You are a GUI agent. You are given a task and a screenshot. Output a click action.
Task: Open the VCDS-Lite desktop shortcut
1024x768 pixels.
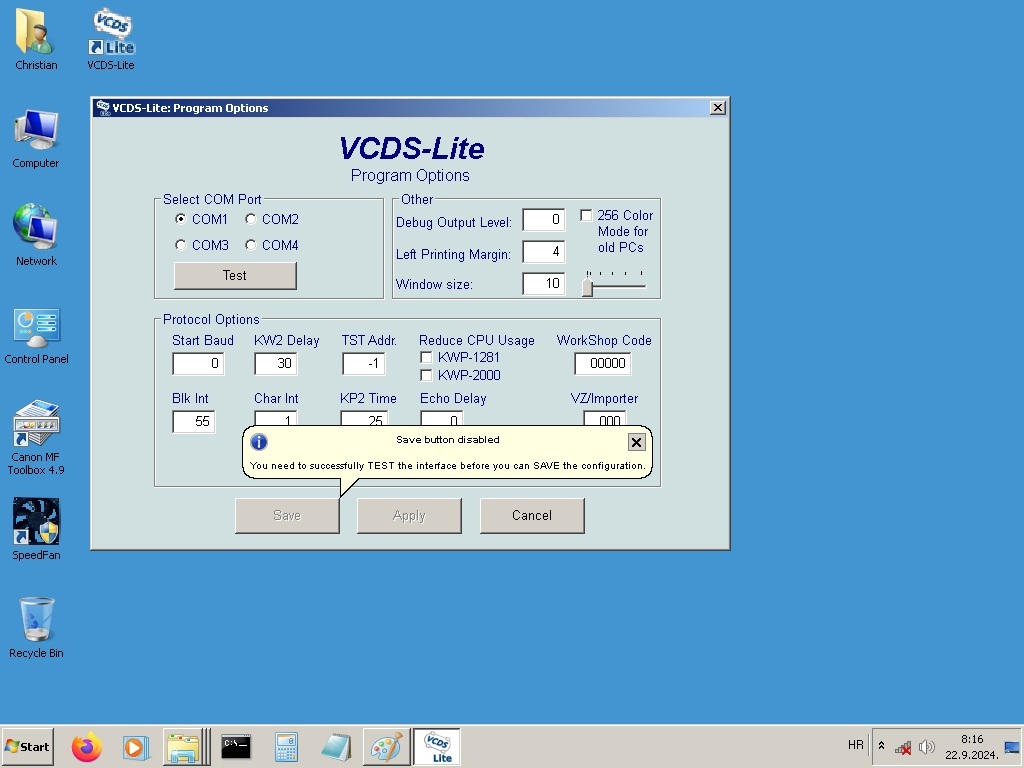[111, 39]
